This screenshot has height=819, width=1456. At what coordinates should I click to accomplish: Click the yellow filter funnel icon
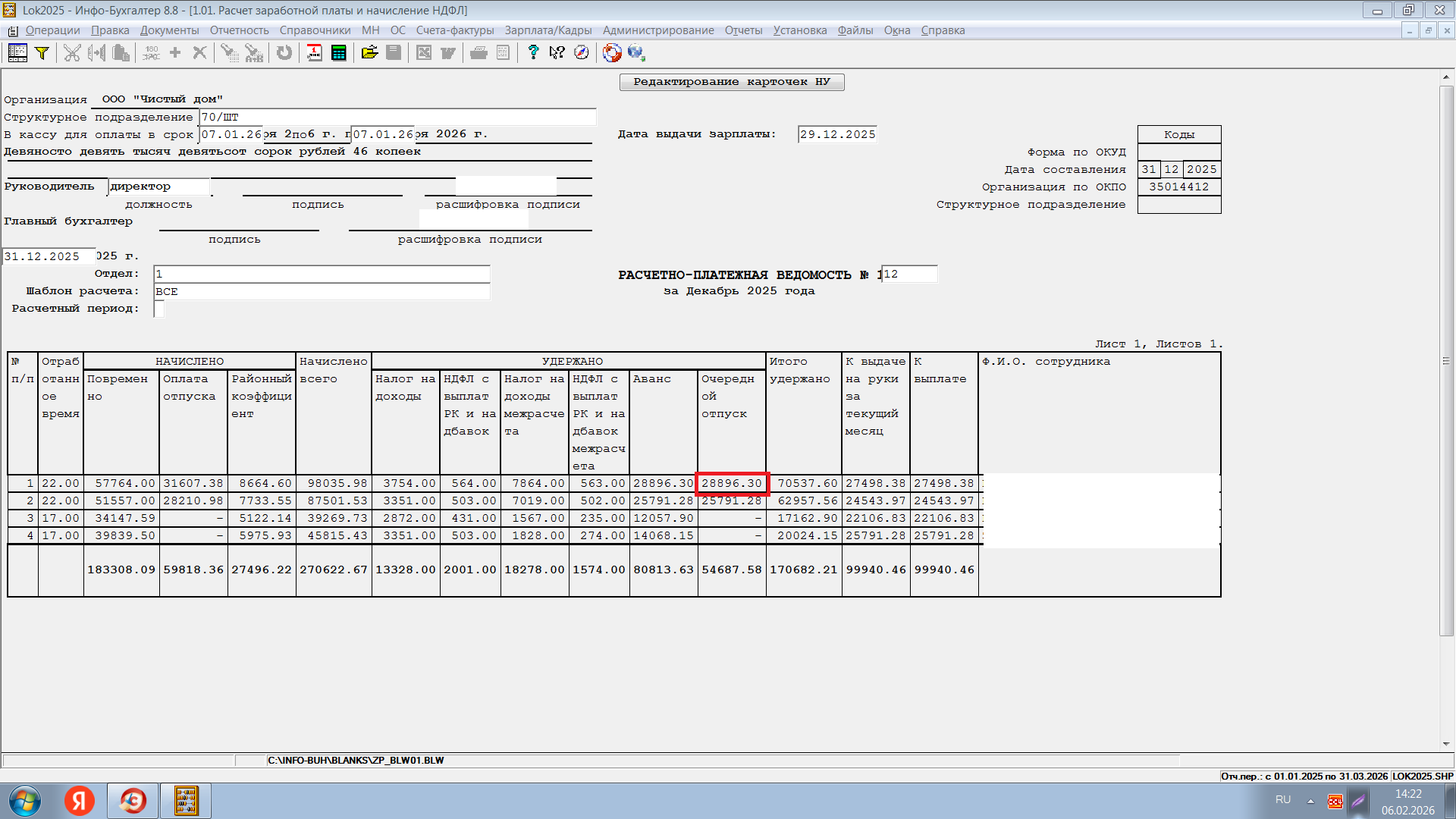(42, 53)
